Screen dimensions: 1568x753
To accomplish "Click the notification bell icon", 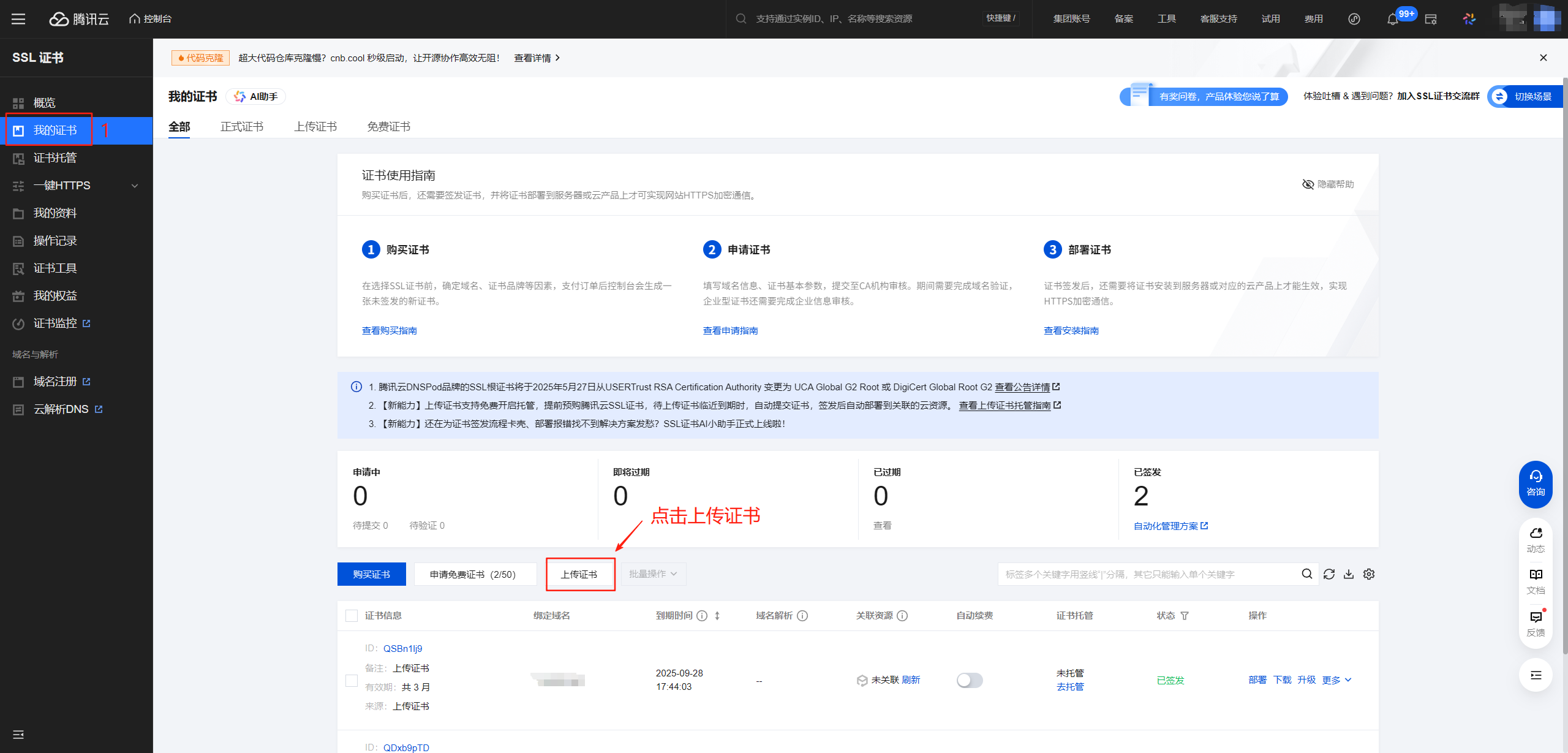I will coord(1393,19).
